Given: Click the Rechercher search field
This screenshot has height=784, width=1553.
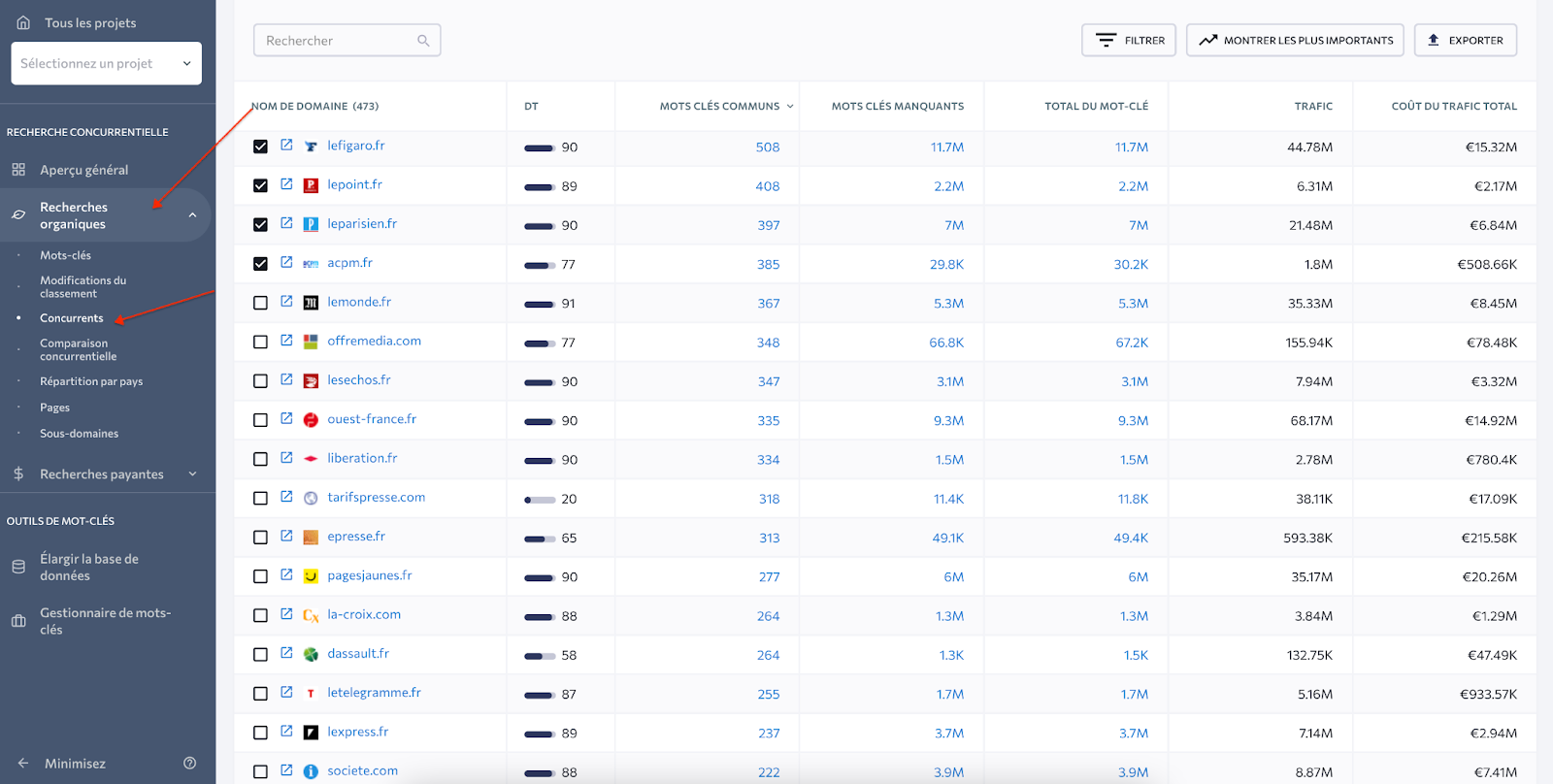Looking at the screenshot, I should click(x=347, y=40).
